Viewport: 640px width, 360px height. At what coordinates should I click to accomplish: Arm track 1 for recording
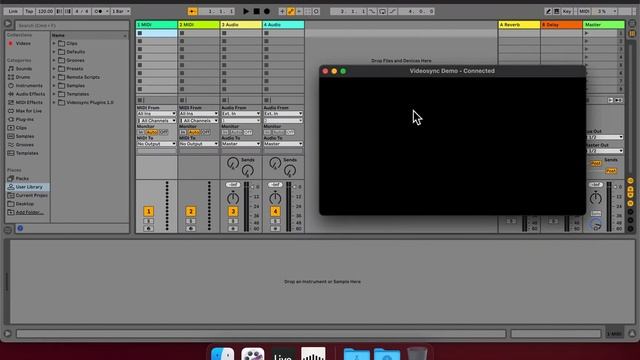point(149,229)
